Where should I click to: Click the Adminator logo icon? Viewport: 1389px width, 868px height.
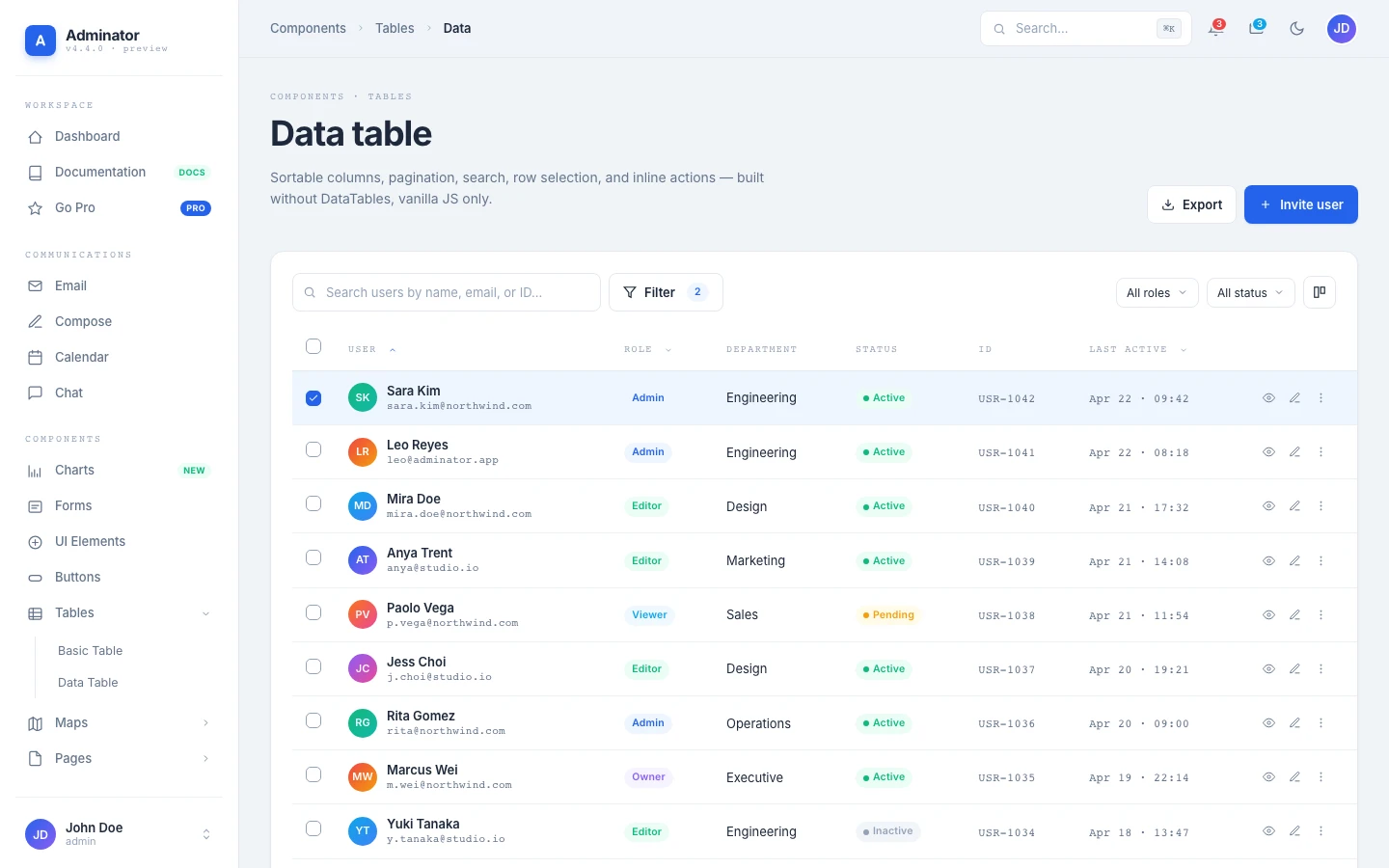click(x=41, y=41)
